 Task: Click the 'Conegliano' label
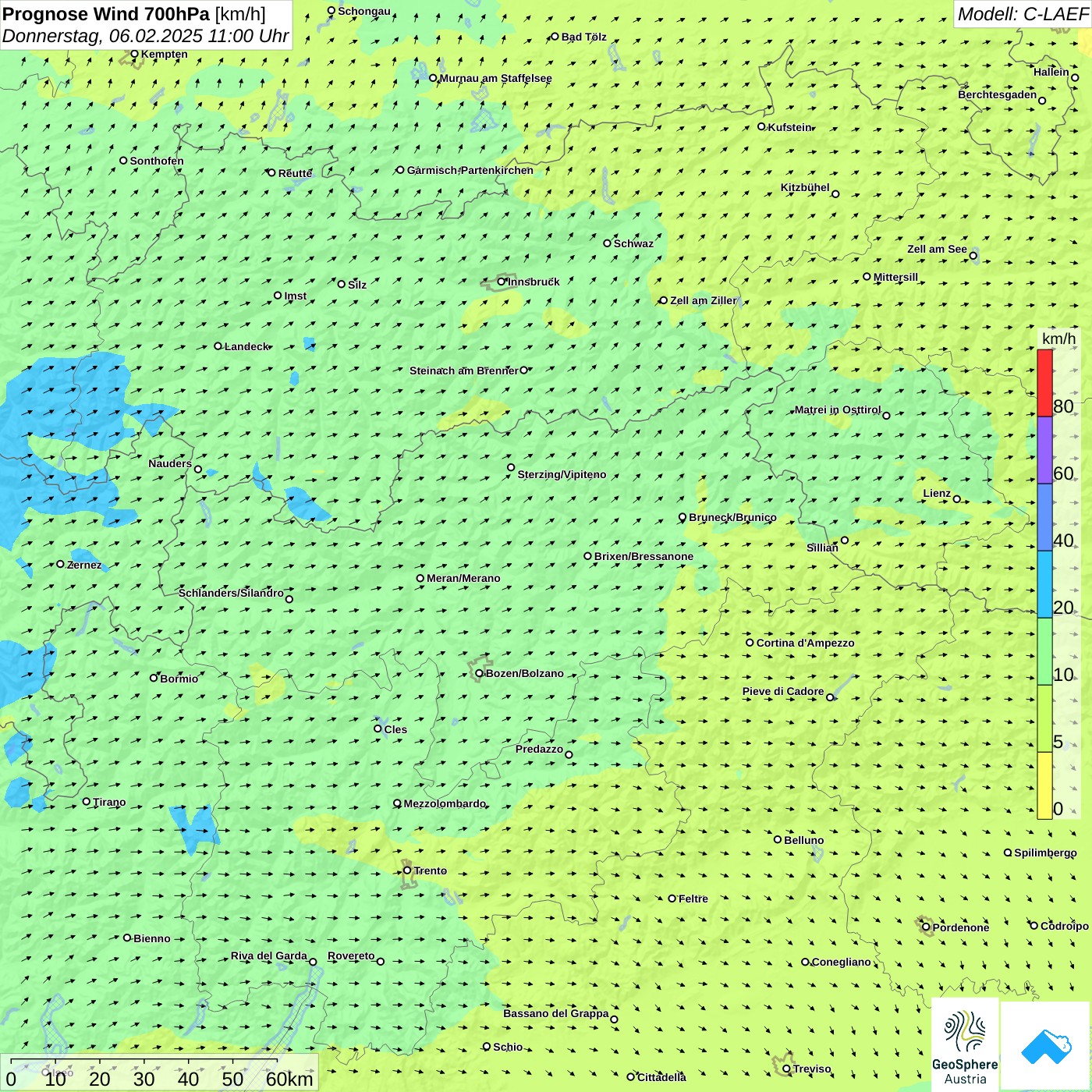(x=841, y=962)
